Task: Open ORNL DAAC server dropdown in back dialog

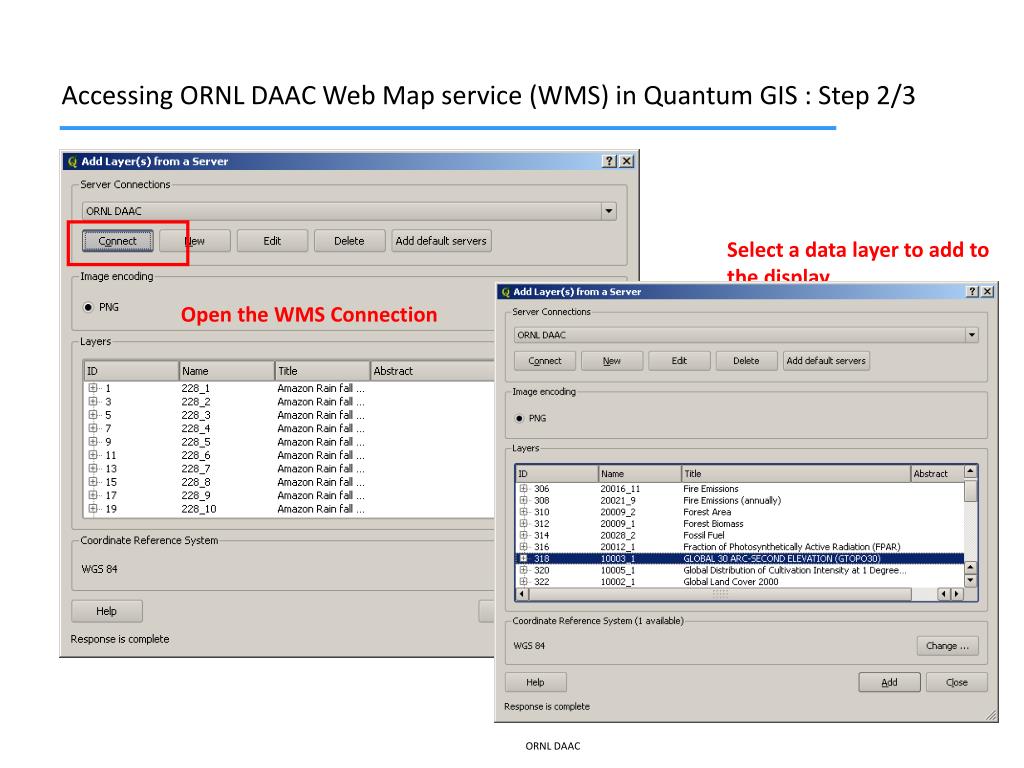Action: 609,211
